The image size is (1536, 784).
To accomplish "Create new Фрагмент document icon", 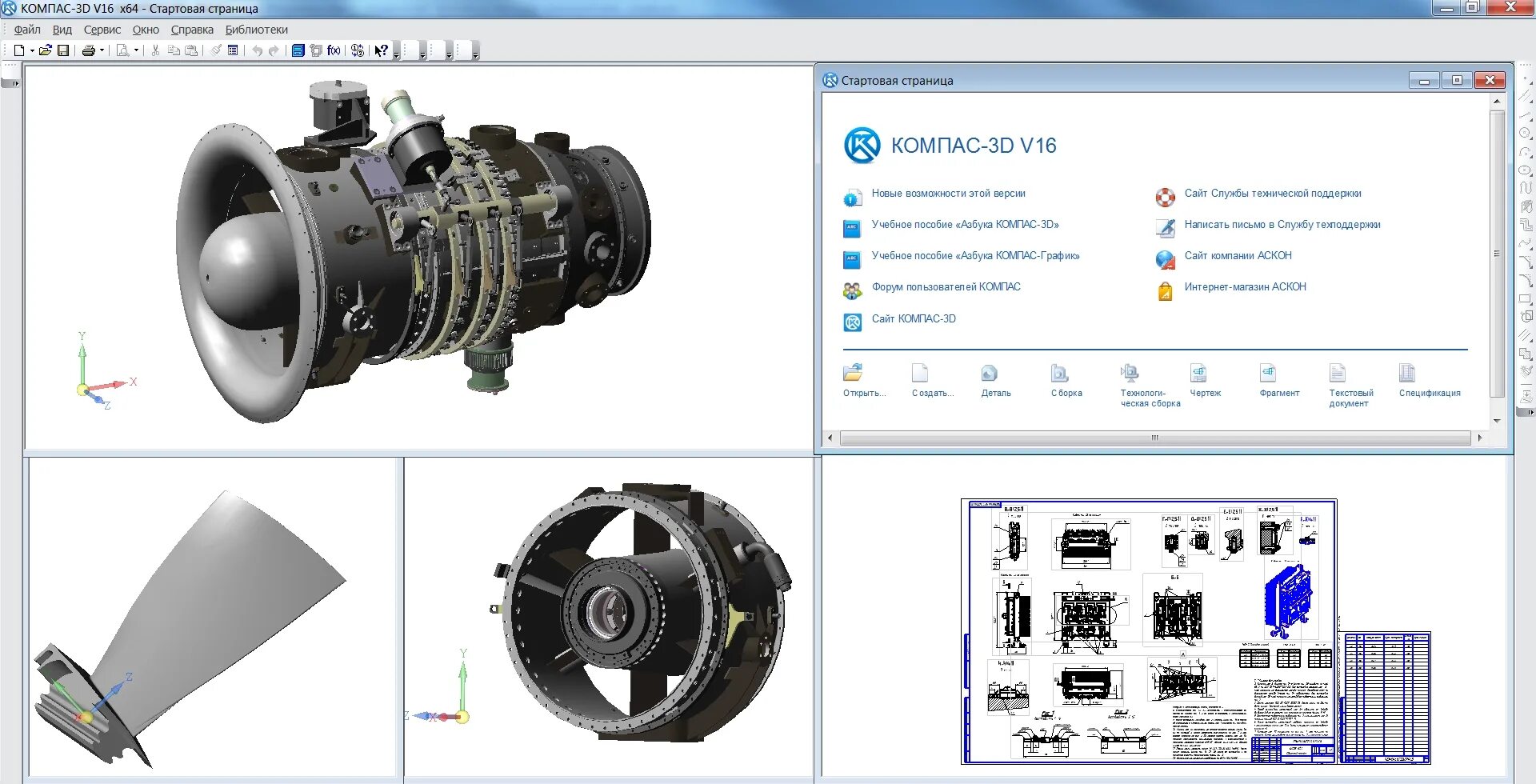I will point(1268,373).
